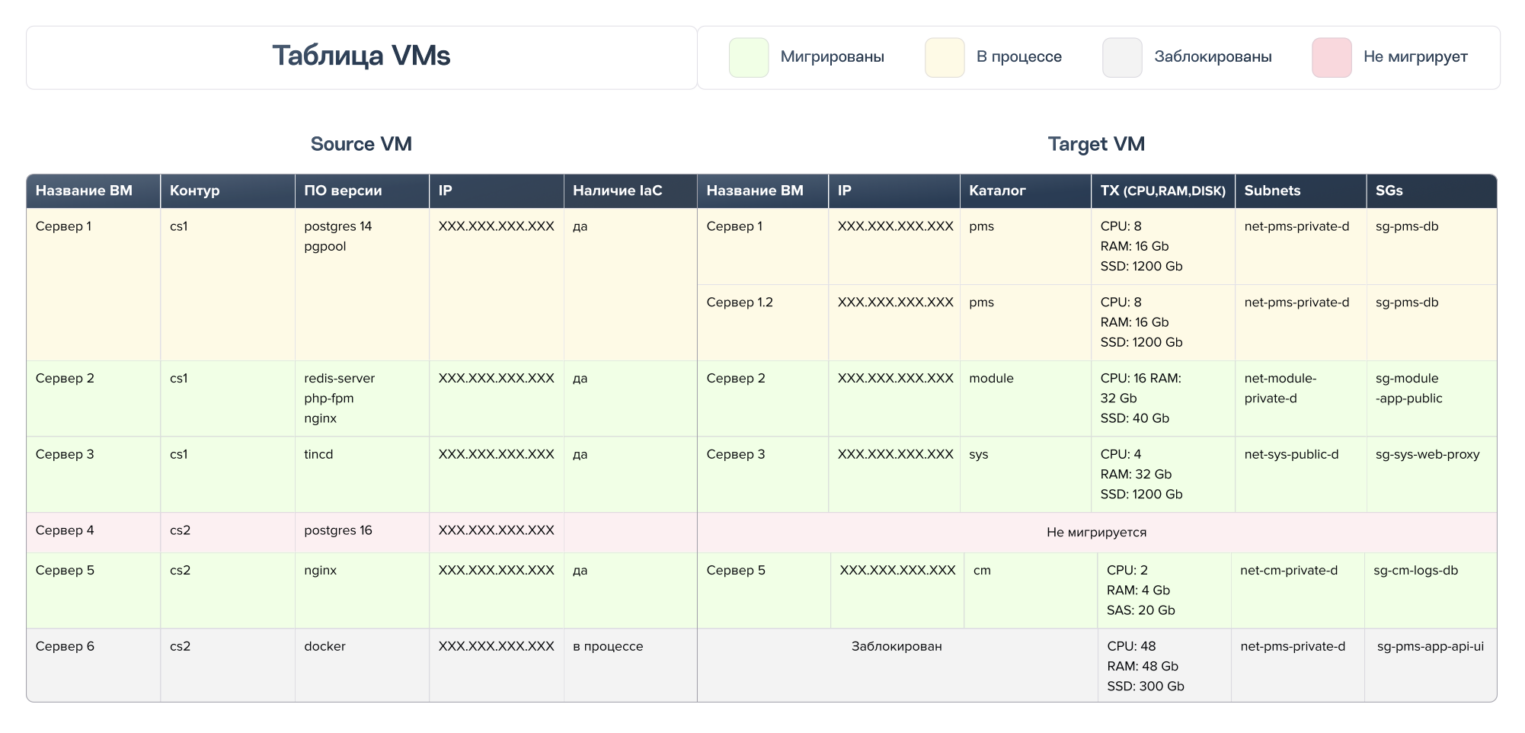Select the sg-sys-web-proxy security group cell
1525x733 pixels.
pos(1427,455)
